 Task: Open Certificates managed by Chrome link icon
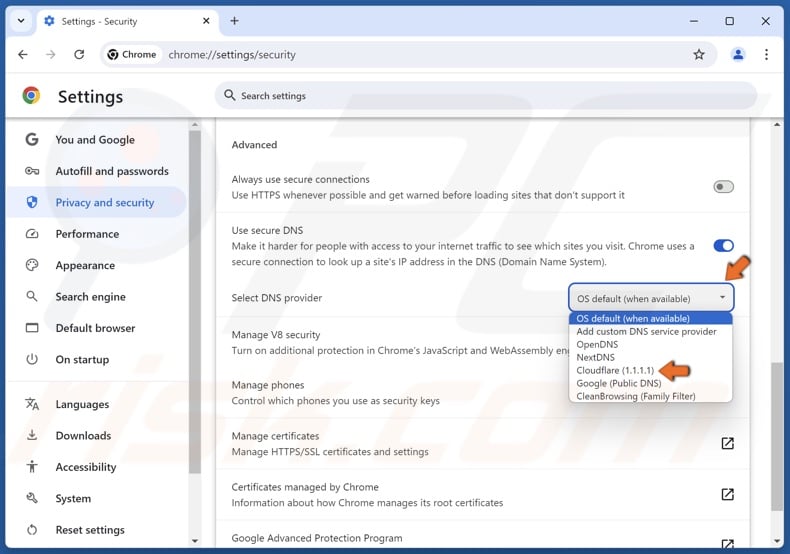(727, 494)
